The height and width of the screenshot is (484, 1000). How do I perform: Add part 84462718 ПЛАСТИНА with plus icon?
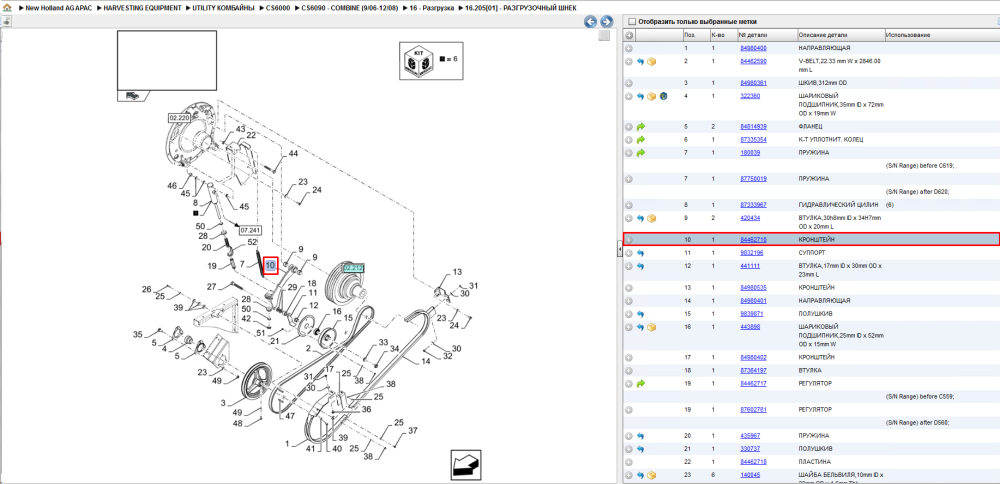point(629,461)
